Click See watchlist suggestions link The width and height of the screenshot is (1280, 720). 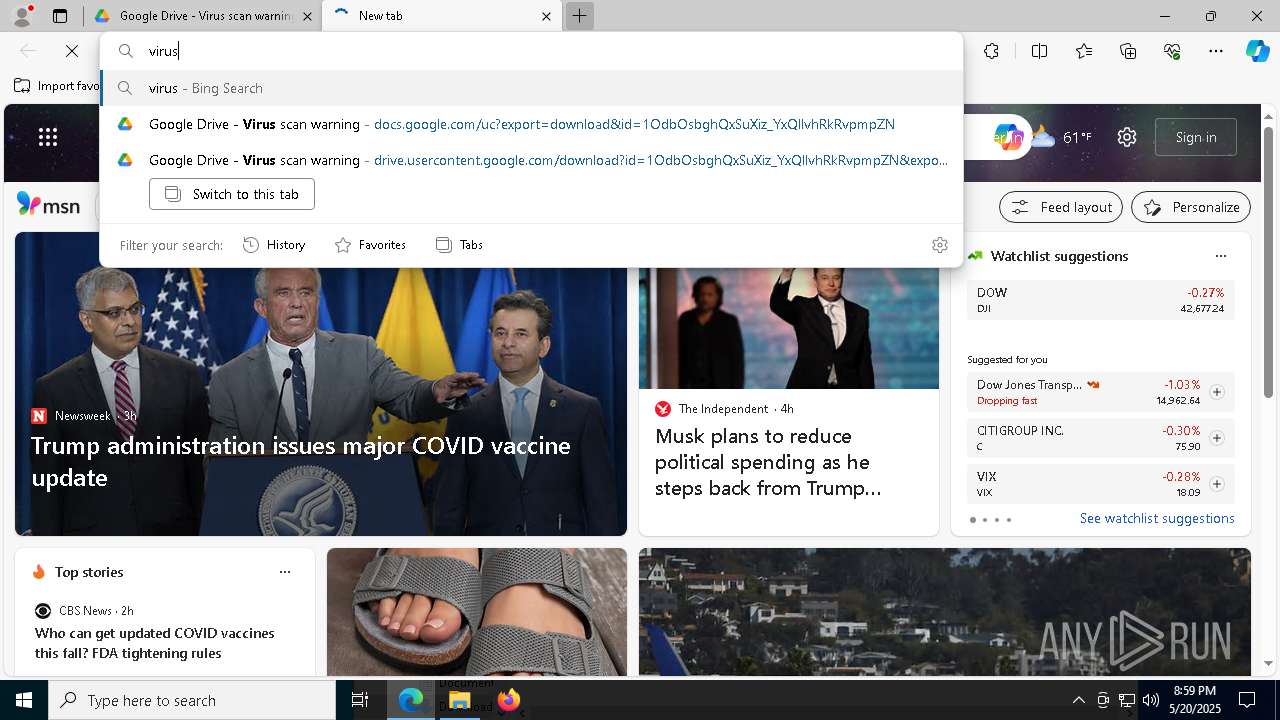[x=1157, y=518]
